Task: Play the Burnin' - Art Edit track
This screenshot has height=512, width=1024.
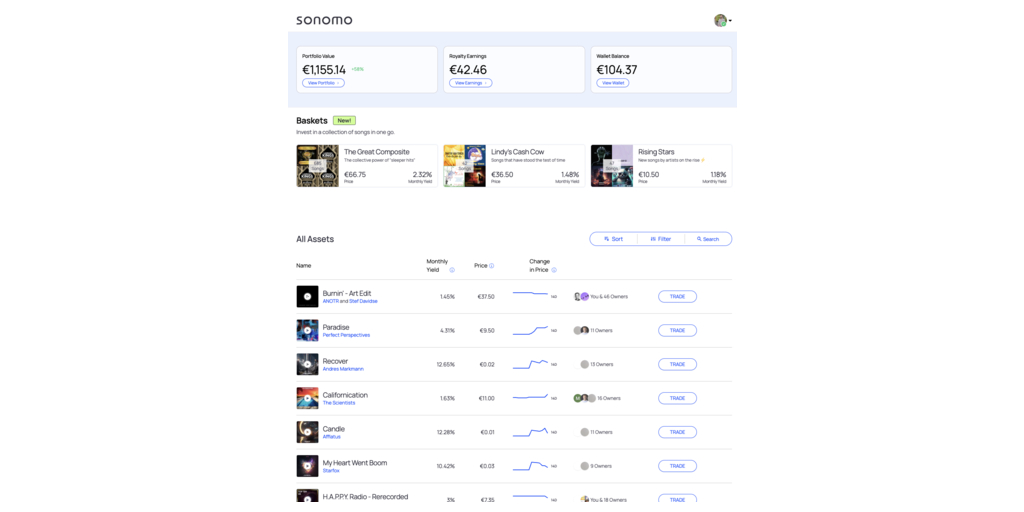Action: pos(307,297)
